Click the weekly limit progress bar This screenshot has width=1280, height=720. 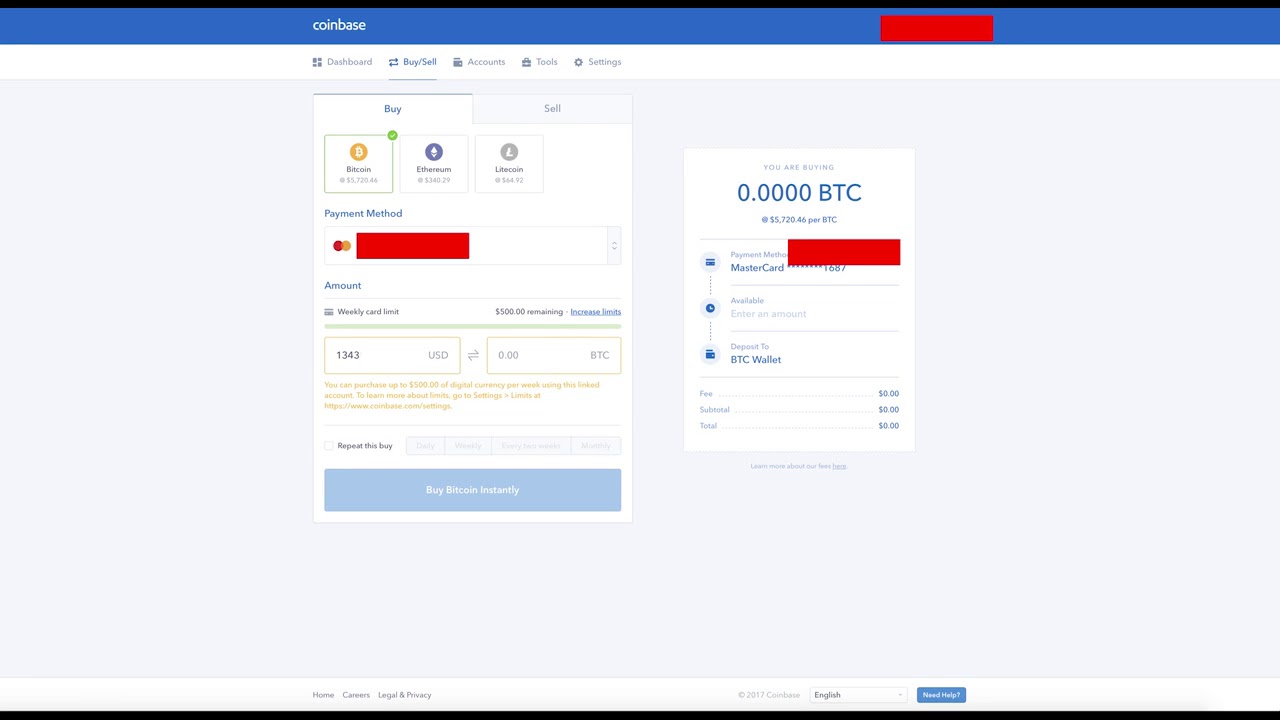tap(472, 326)
